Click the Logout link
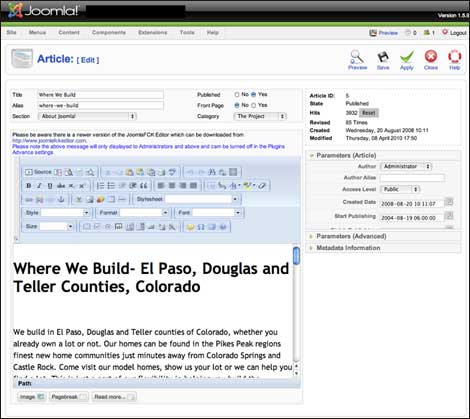Screen dimensions: 470x419 click(x=455, y=33)
